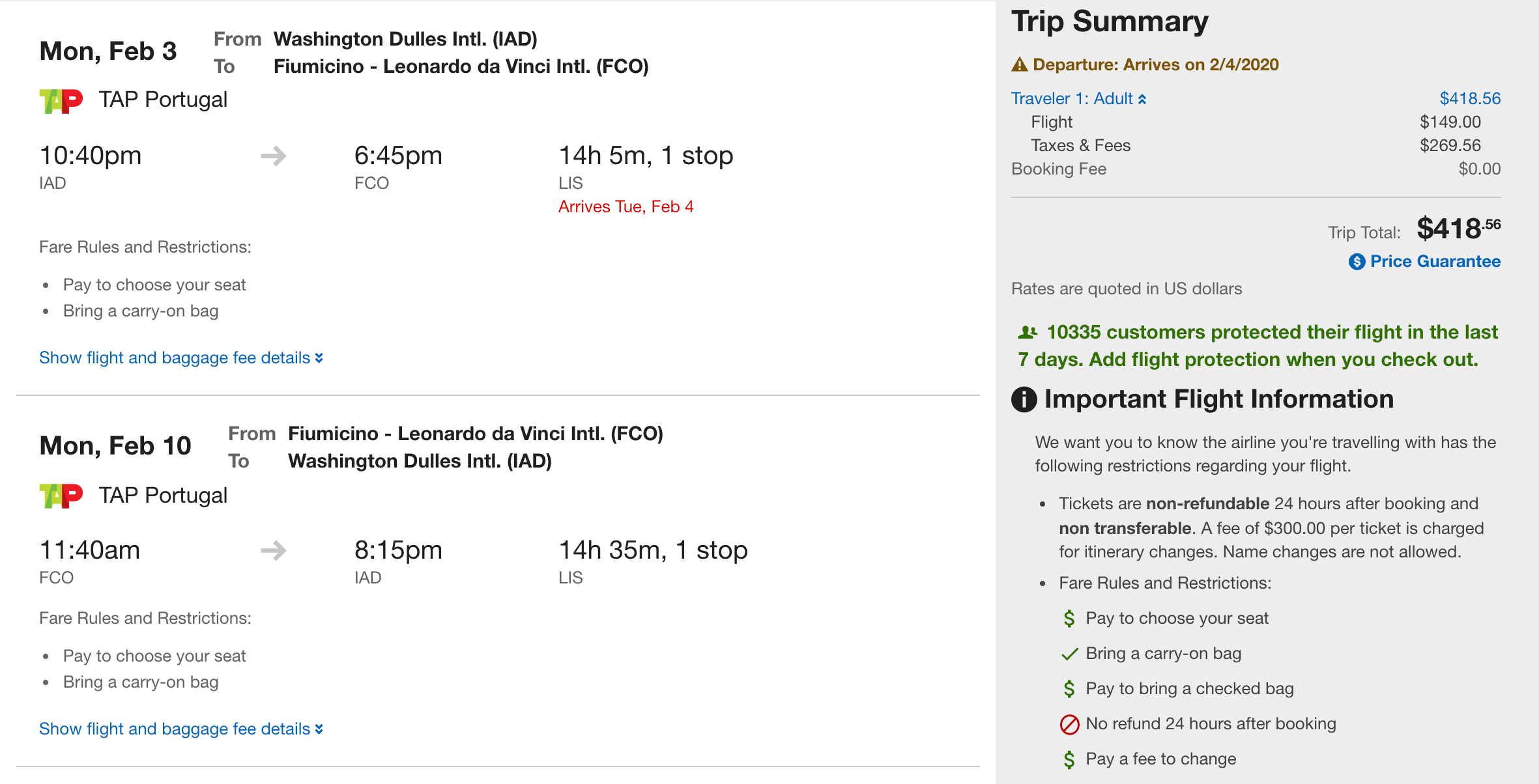Open the Price Guarantee link
Image resolution: width=1539 pixels, height=784 pixels.
tap(1435, 262)
